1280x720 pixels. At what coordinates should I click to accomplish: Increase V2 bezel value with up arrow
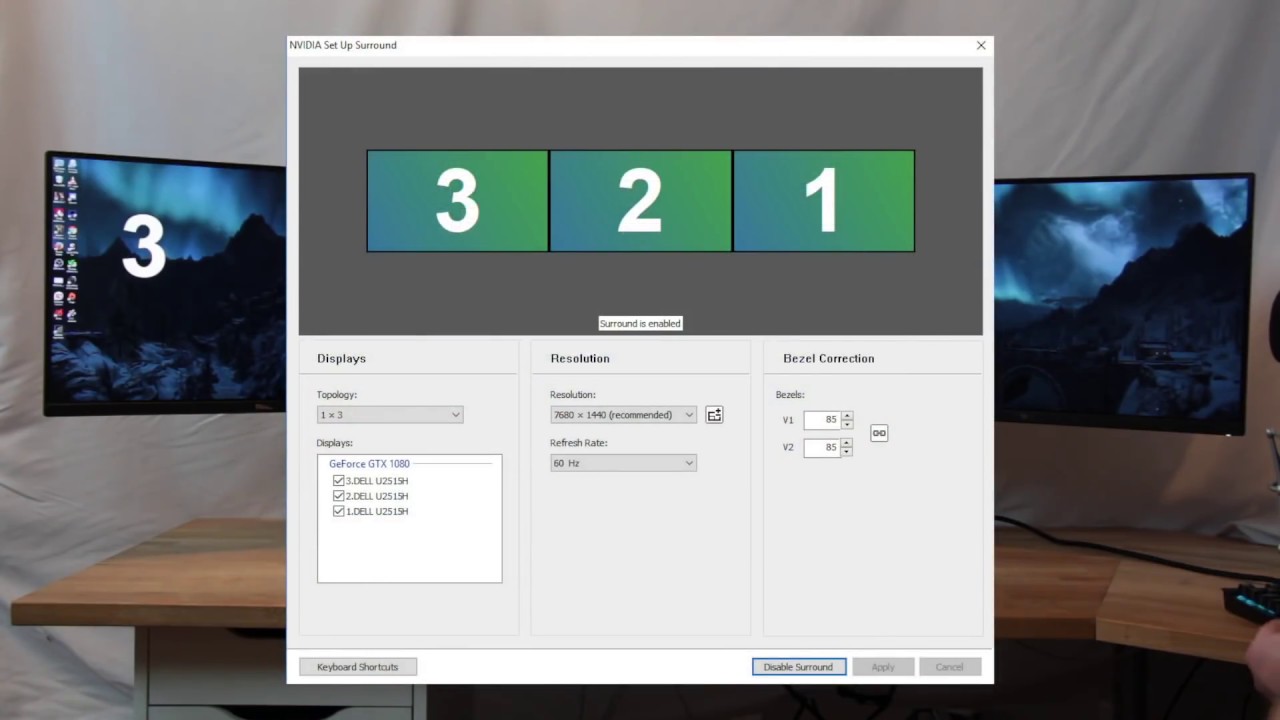(847, 443)
